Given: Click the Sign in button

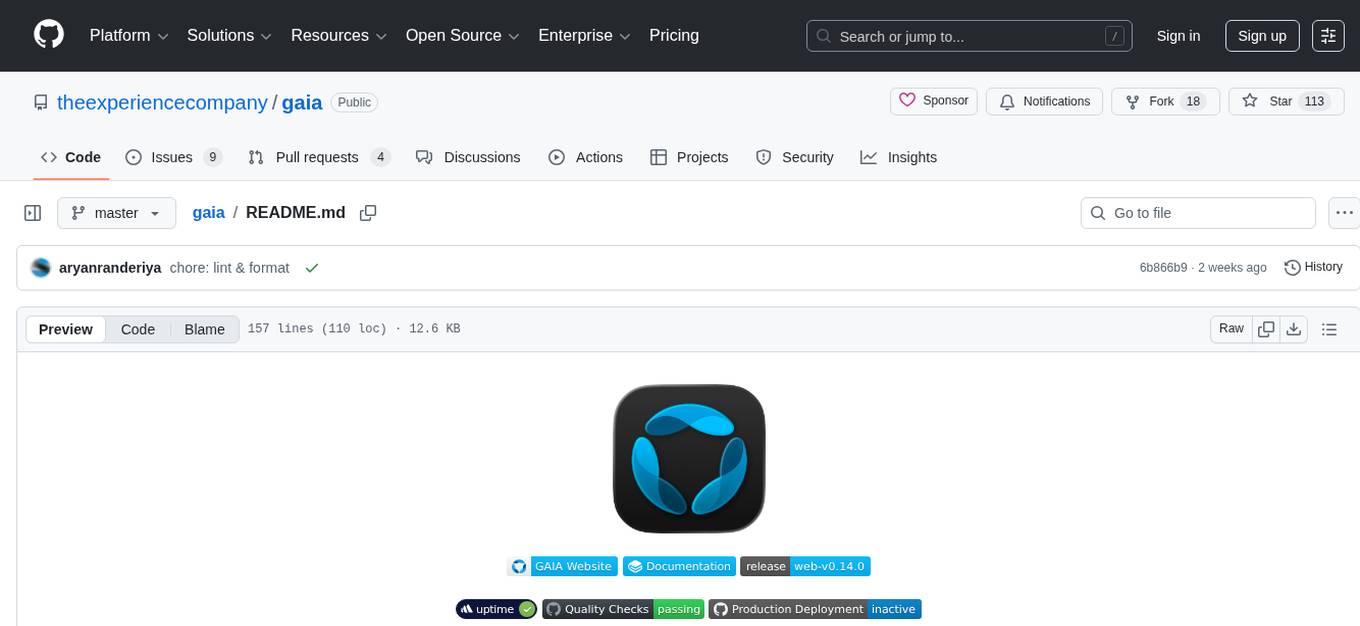Looking at the screenshot, I should coord(1178,35).
